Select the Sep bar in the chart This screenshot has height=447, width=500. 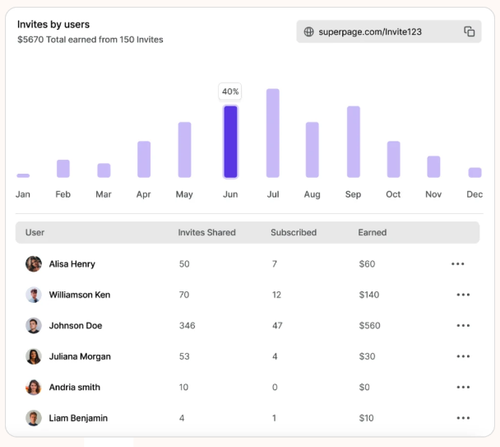(353, 142)
